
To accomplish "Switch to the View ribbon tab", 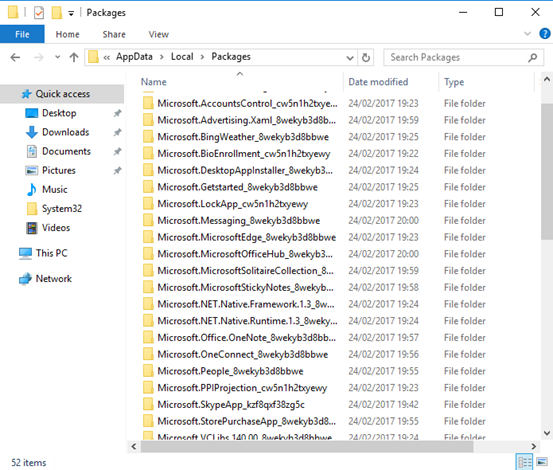I will pos(159,34).
